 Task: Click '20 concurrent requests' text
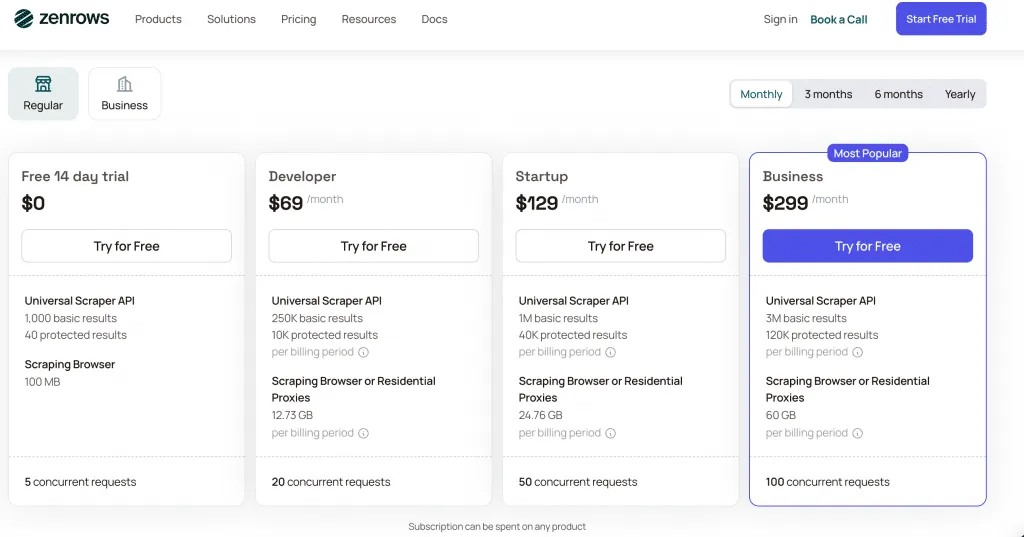pyautogui.click(x=331, y=482)
